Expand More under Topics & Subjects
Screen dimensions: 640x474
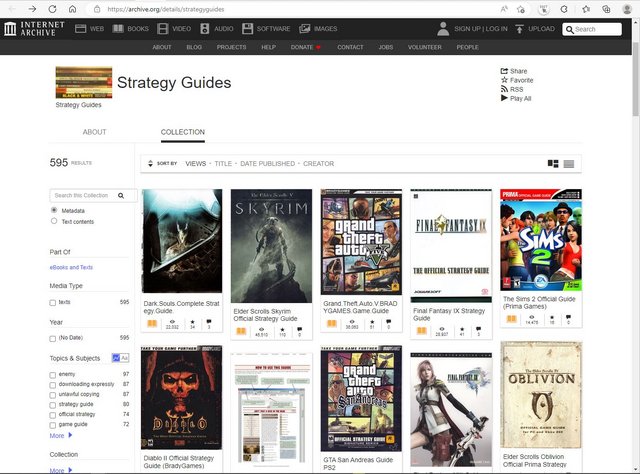(61, 436)
